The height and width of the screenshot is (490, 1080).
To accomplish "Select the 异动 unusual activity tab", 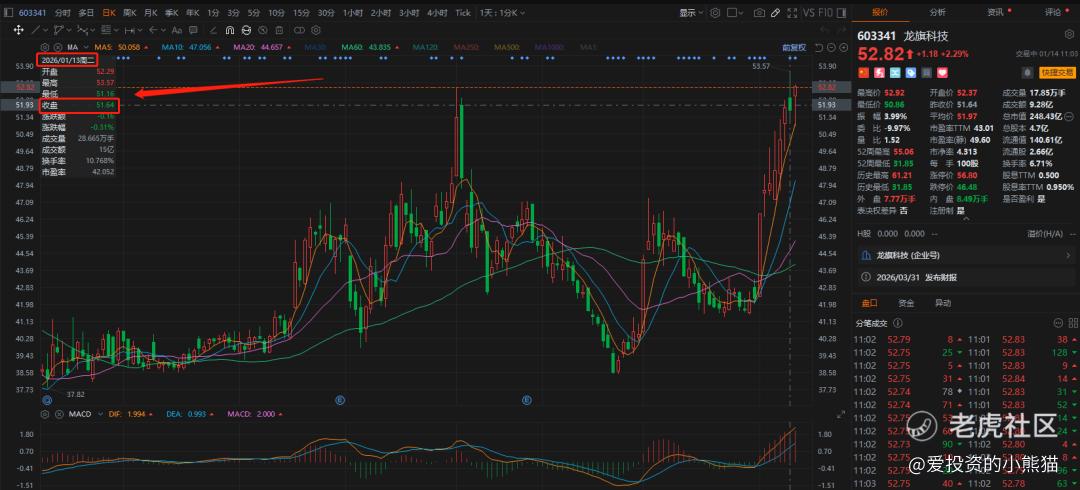I will (943, 303).
